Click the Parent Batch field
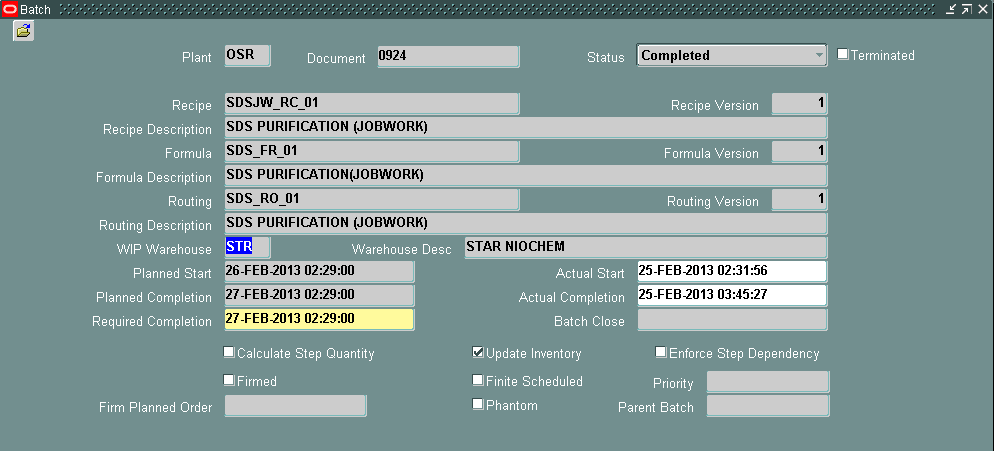994x451 pixels. click(768, 406)
